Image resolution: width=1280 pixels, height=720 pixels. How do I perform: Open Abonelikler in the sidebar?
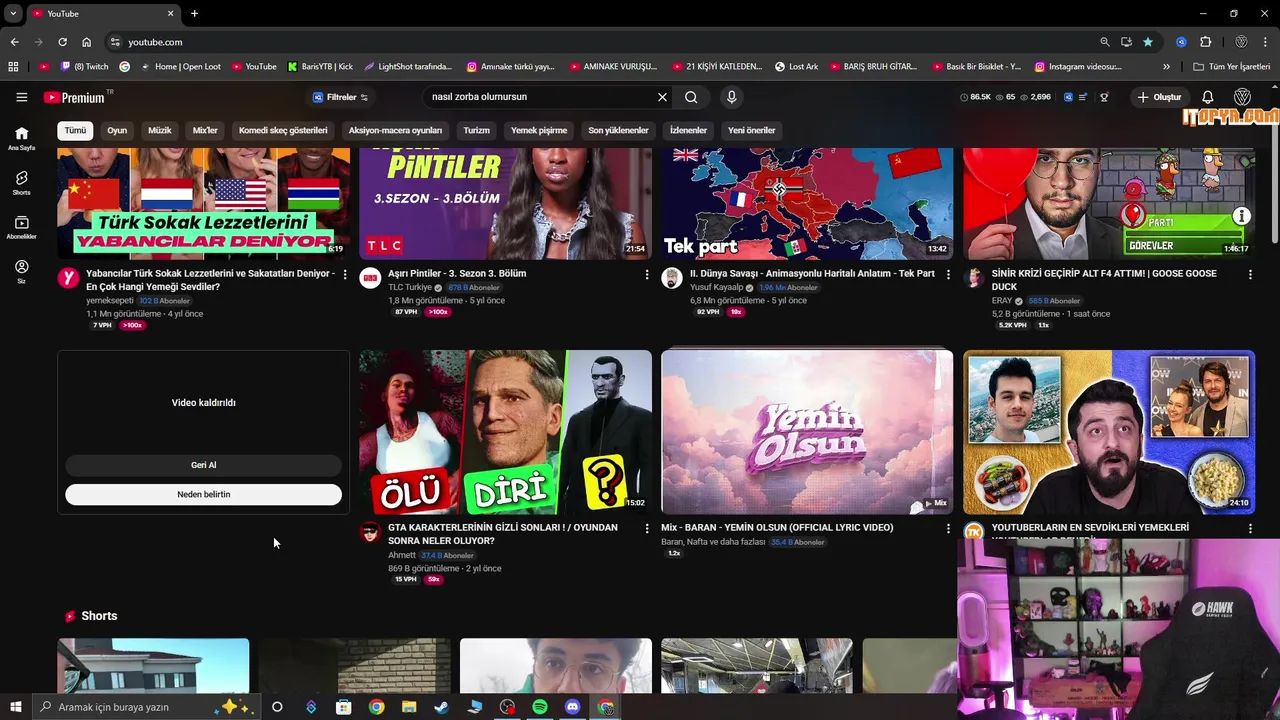coord(21,227)
